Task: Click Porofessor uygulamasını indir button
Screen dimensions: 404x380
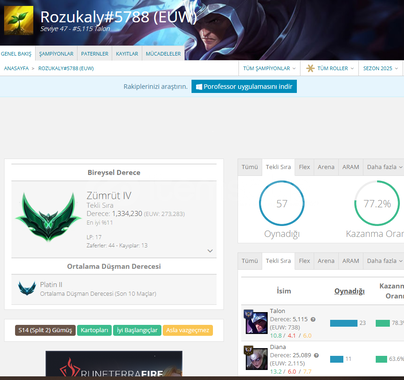Action: tap(244, 87)
